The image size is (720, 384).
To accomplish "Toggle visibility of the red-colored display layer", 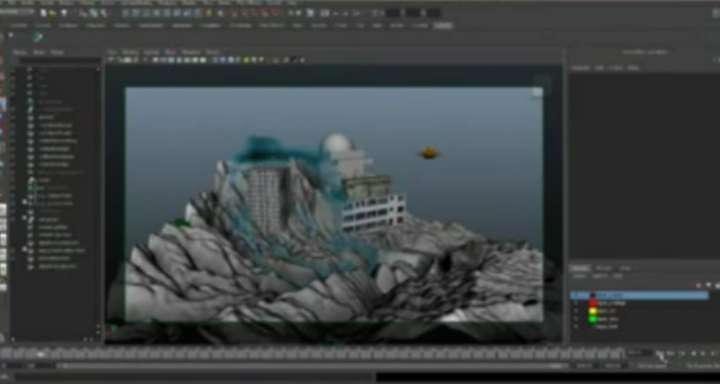I will coord(575,303).
